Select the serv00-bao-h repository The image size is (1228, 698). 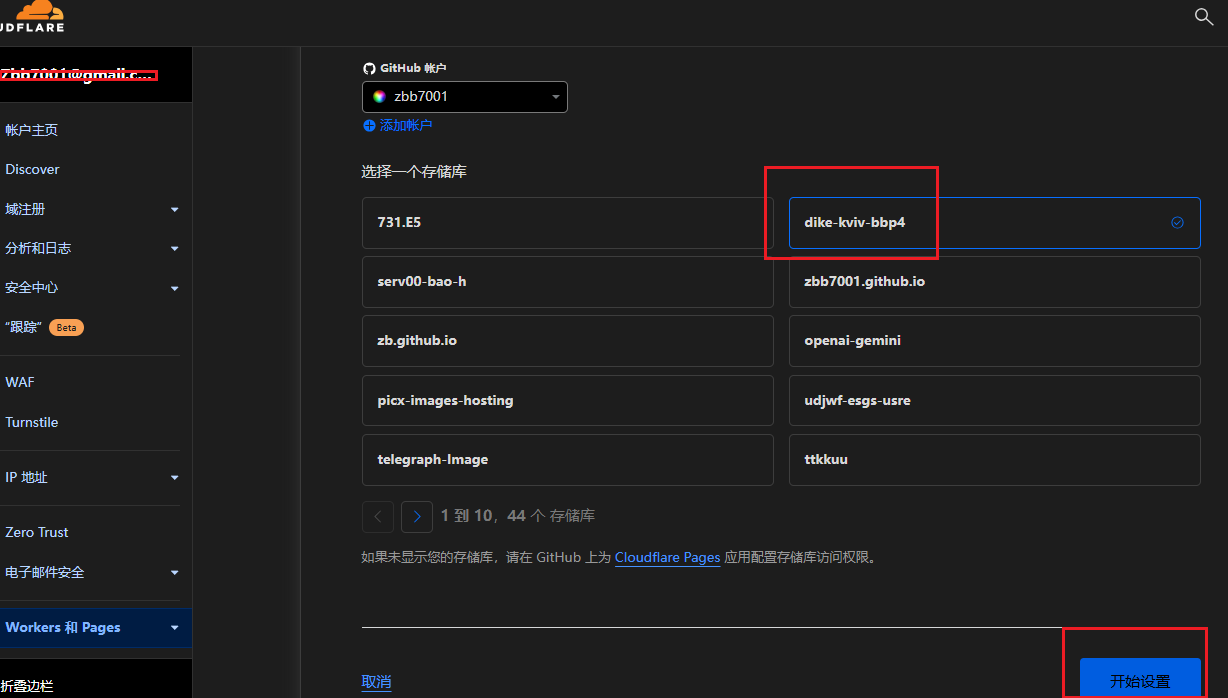568,282
